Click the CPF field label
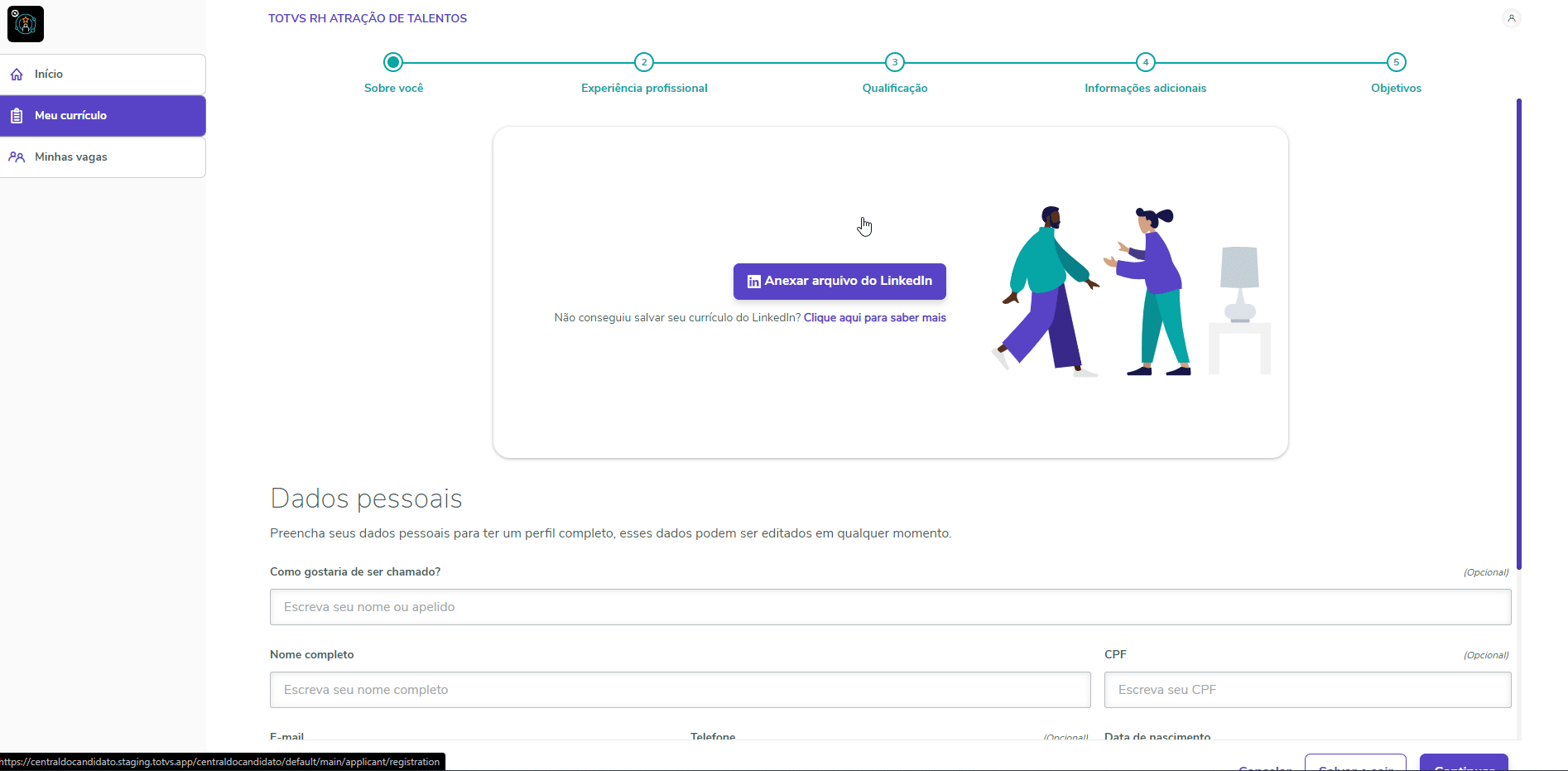 pos(1115,654)
